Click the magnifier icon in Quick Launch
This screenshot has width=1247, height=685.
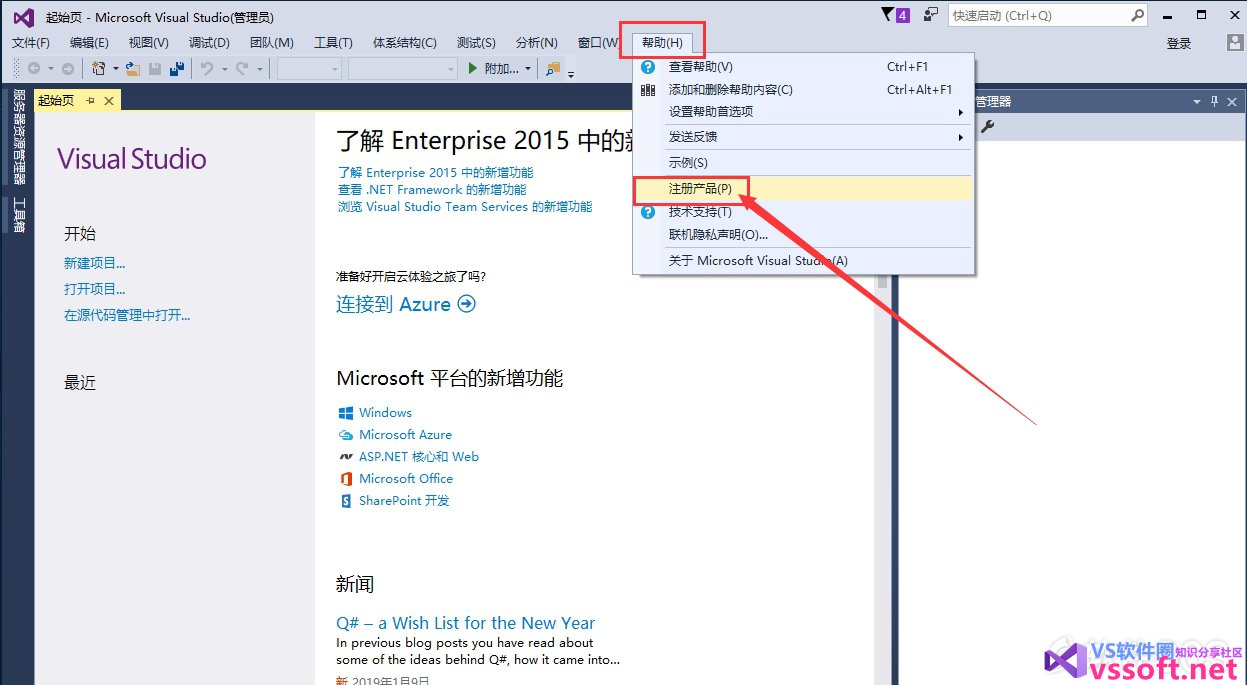point(1137,16)
